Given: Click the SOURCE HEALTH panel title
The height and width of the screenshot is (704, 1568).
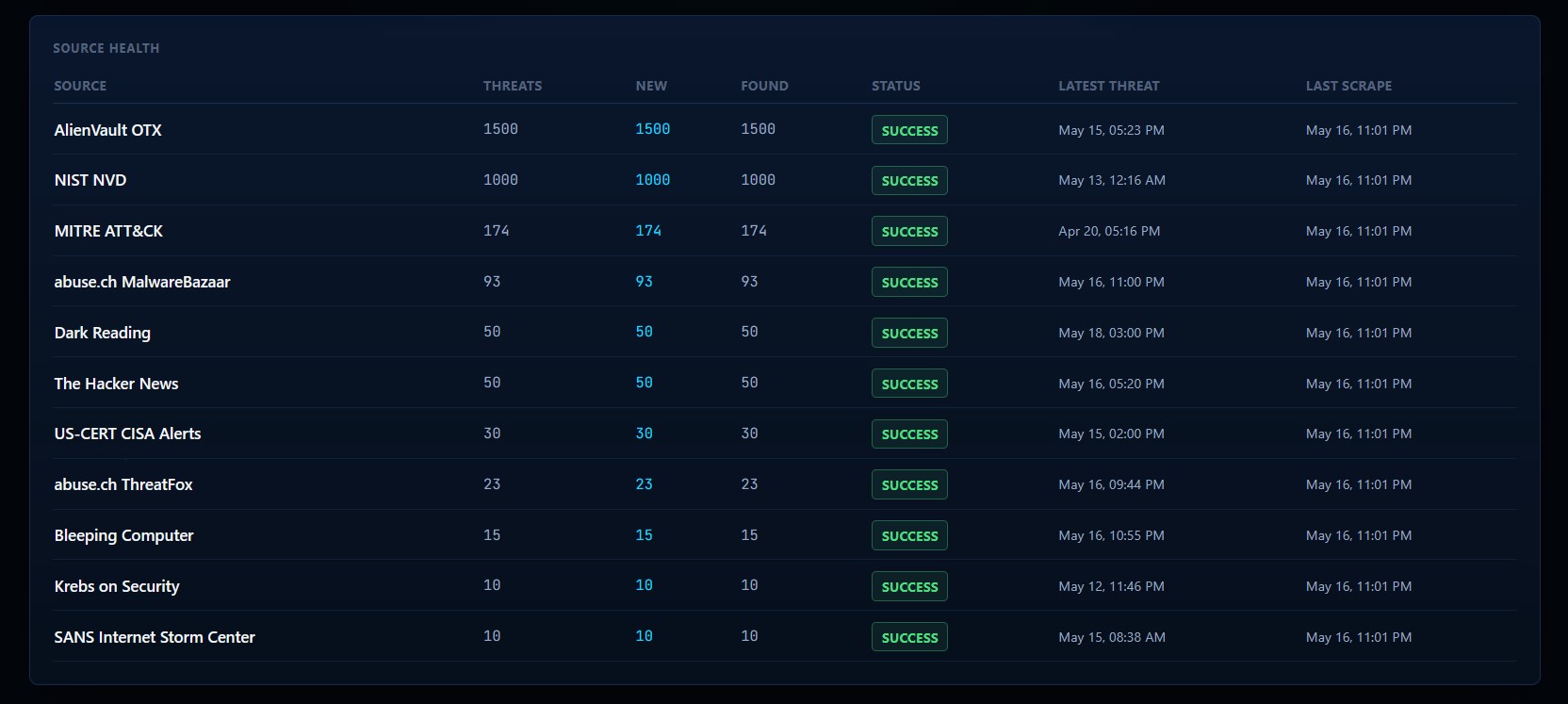Looking at the screenshot, I should click(x=106, y=48).
